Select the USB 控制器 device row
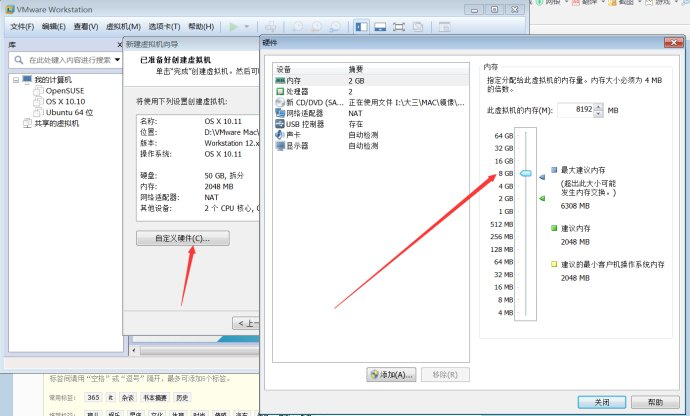 tap(371, 124)
